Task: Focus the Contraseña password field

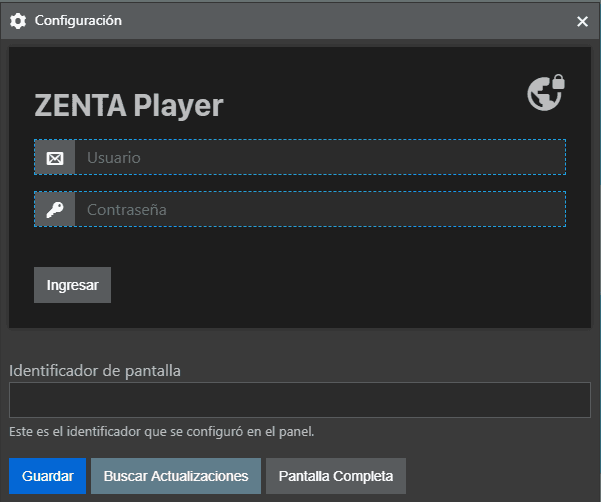Action: [320, 209]
